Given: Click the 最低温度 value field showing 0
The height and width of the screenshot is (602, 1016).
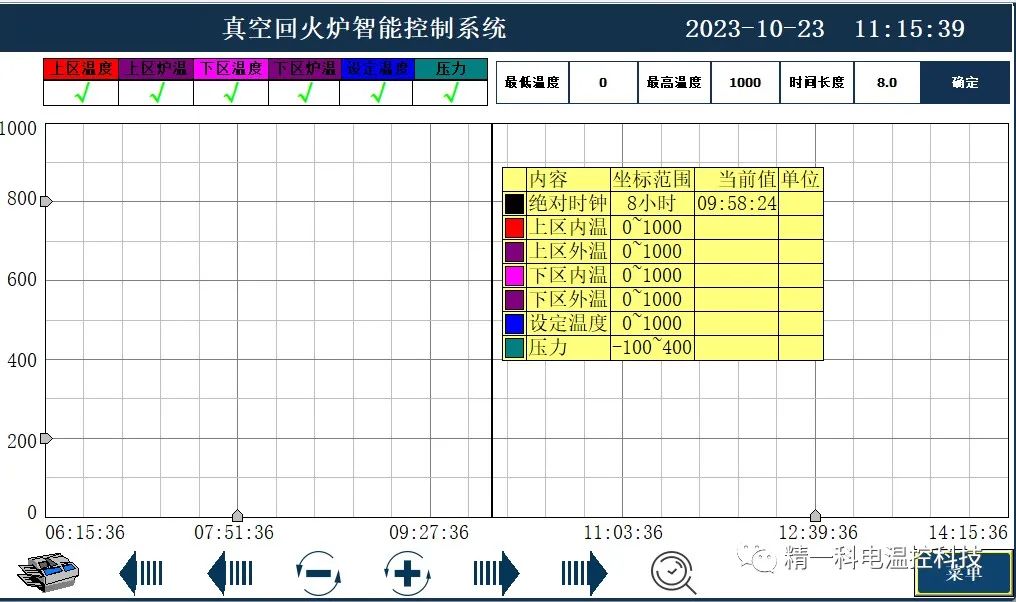Looking at the screenshot, I should point(603,83).
